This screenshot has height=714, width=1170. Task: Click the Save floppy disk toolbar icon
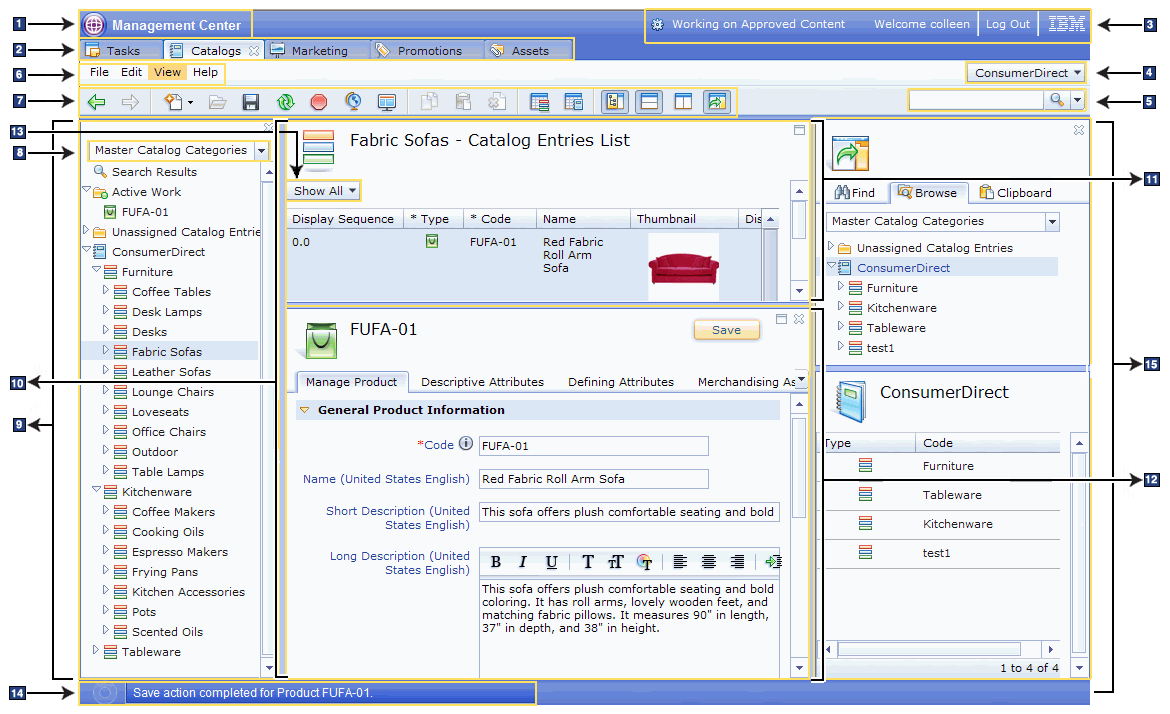click(251, 101)
